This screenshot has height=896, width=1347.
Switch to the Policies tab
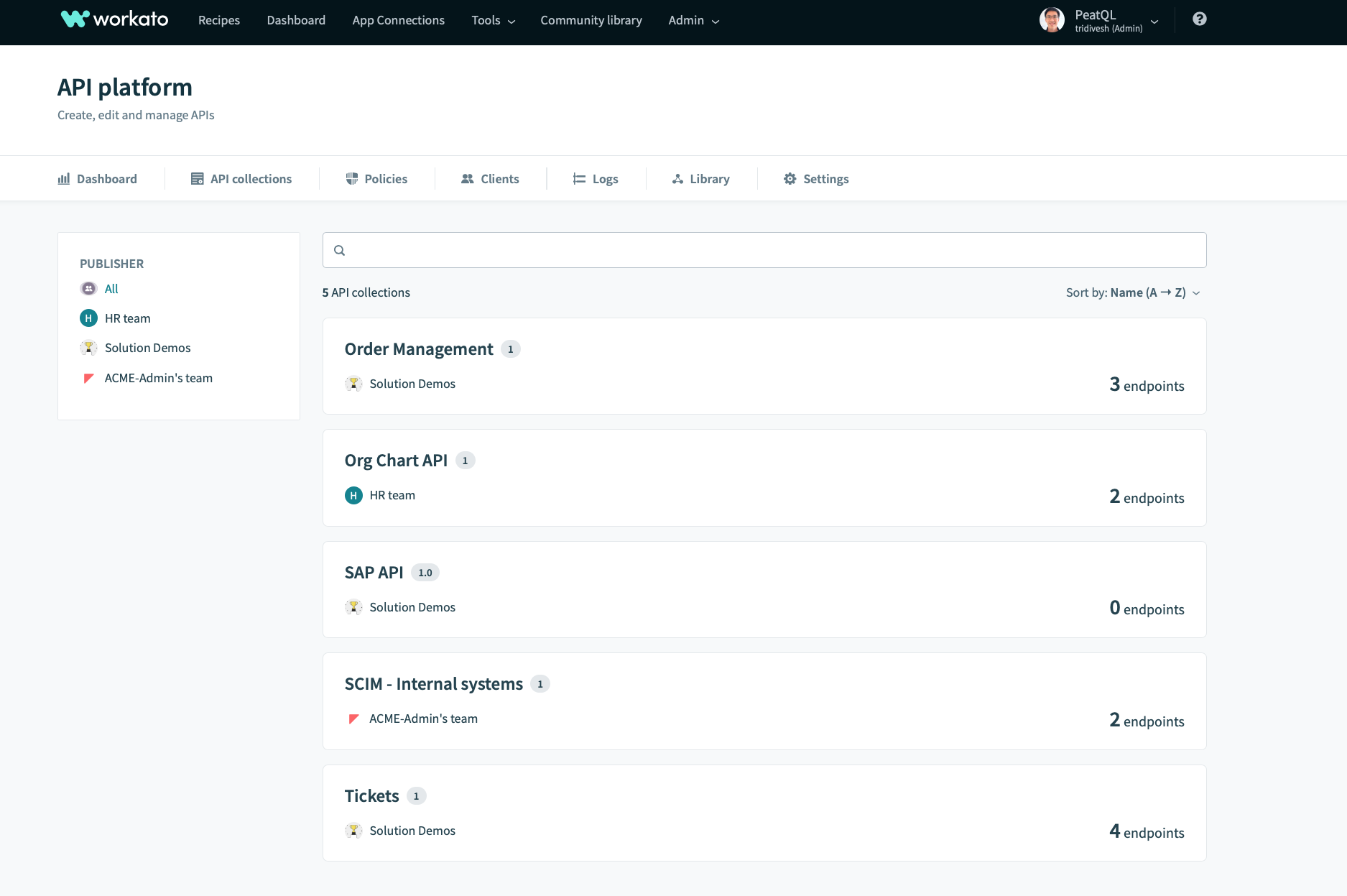click(x=376, y=179)
